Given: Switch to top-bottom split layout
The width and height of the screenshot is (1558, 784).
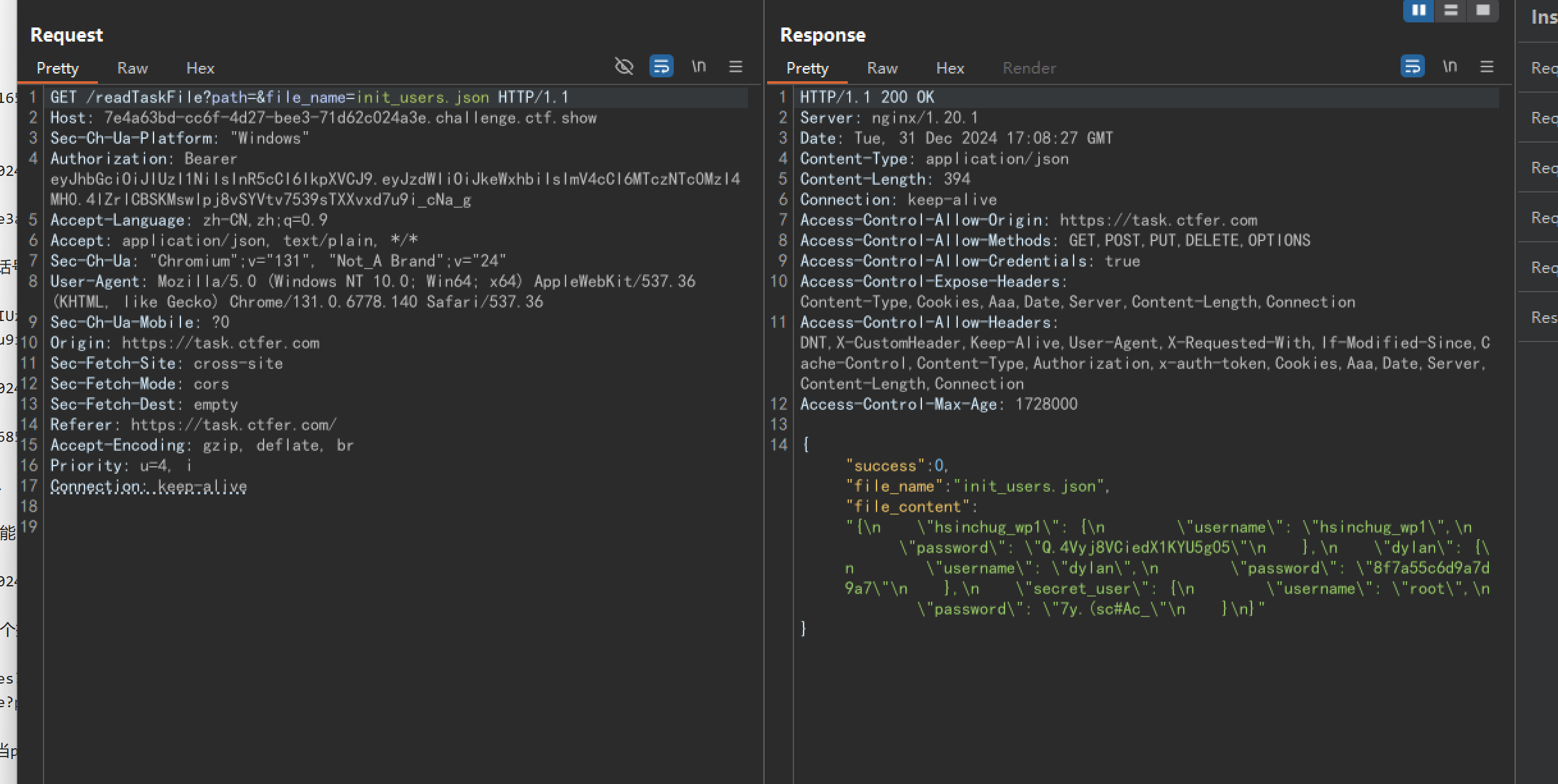Looking at the screenshot, I should [1451, 10].
